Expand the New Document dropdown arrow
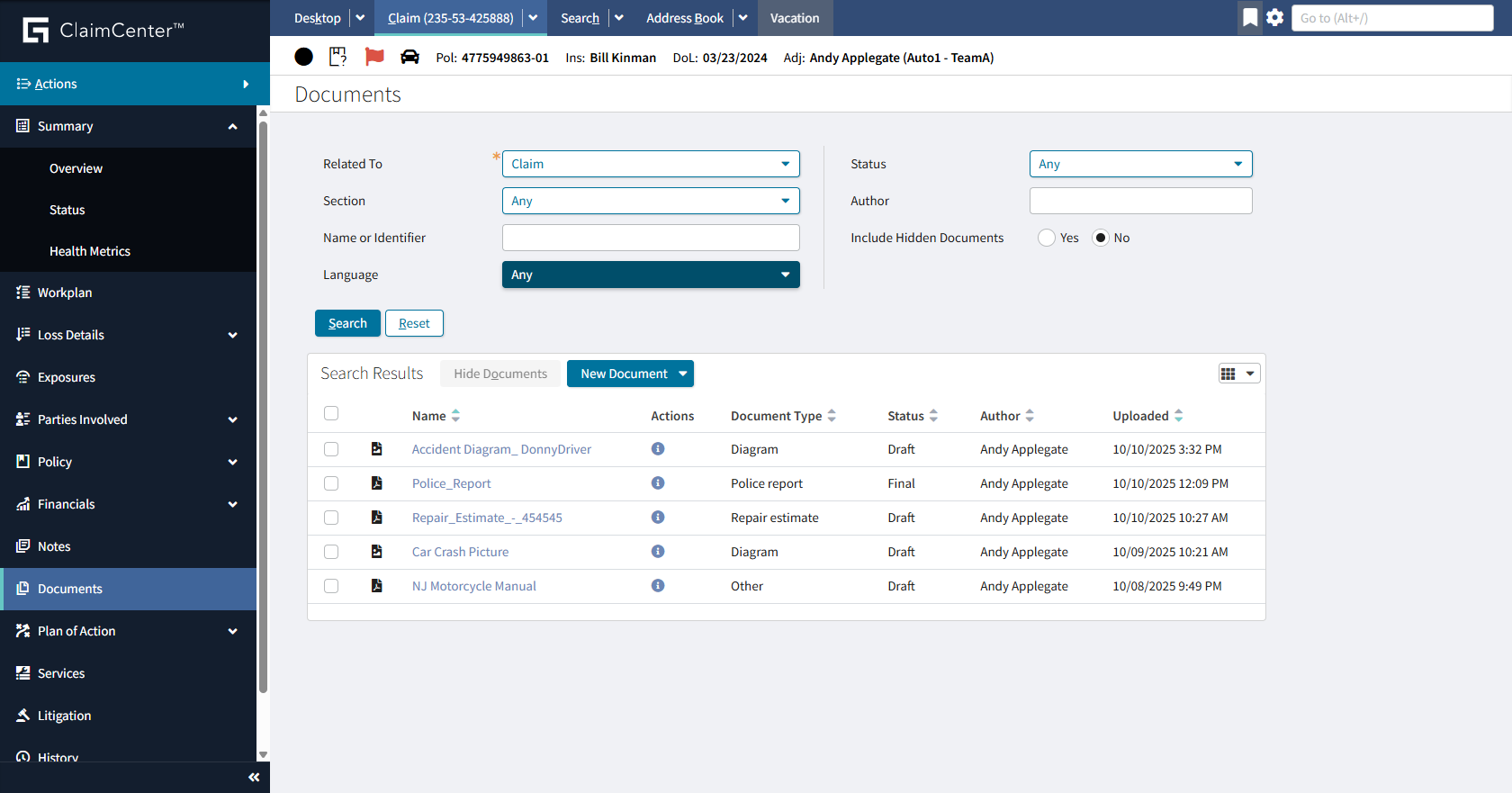This screenshot has width=1512, height=793. click(x=683, y=374)
